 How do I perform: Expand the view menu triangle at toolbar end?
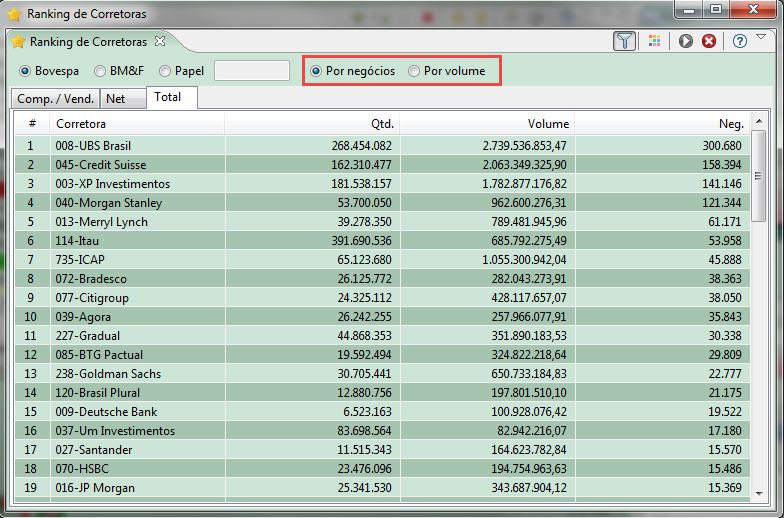coord(761,36)
